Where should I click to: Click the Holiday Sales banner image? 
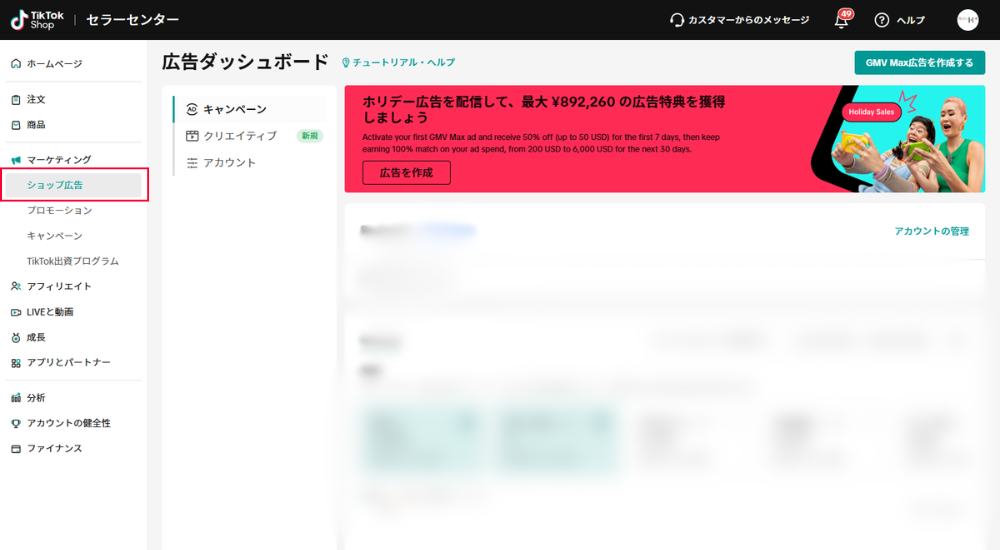click(x=898, y=139)
